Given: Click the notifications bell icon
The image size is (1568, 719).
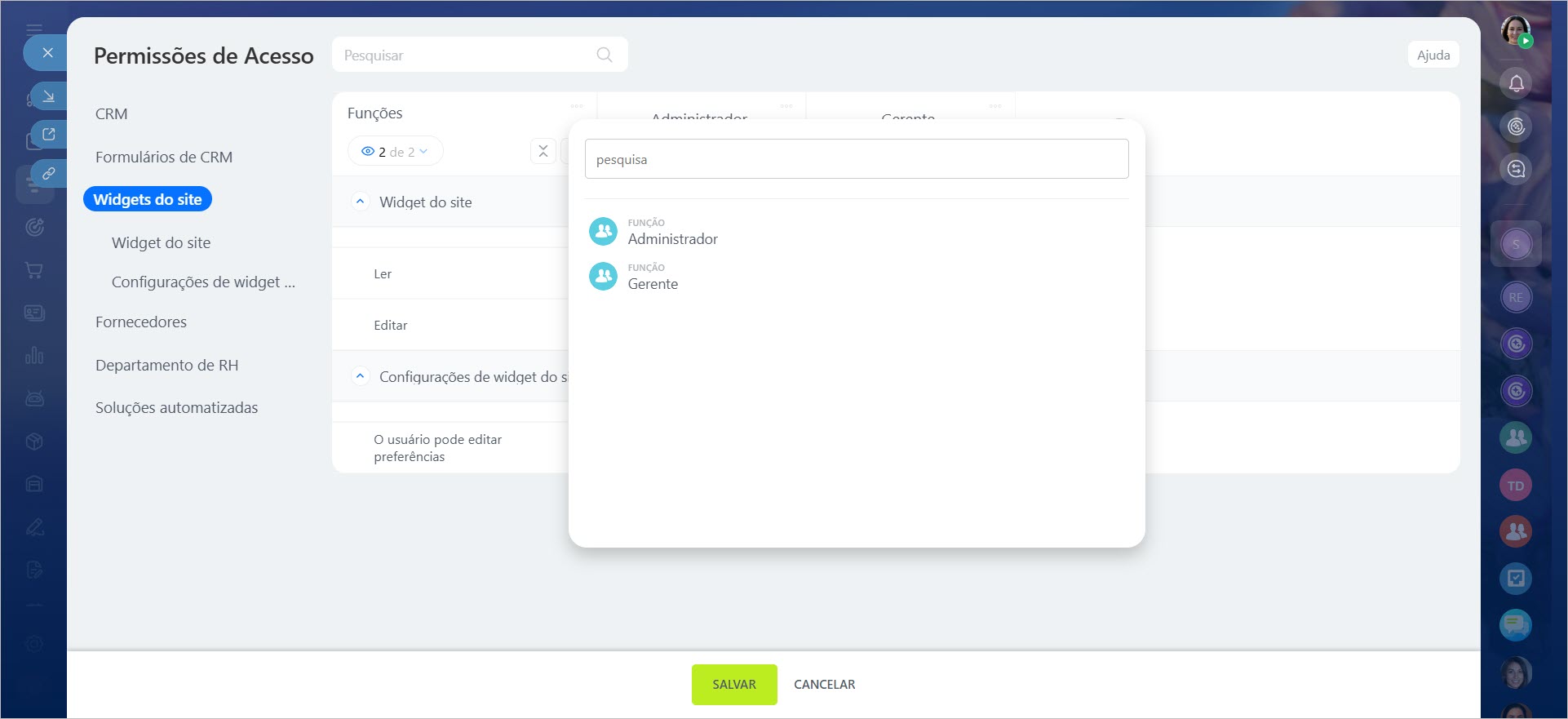Looking at the screenshot, I should pyautogui.click(x=1516, y=83).
